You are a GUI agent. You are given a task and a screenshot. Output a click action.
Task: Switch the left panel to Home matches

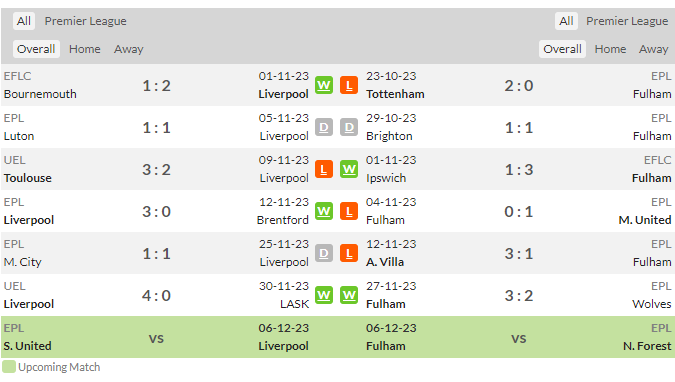85,49
